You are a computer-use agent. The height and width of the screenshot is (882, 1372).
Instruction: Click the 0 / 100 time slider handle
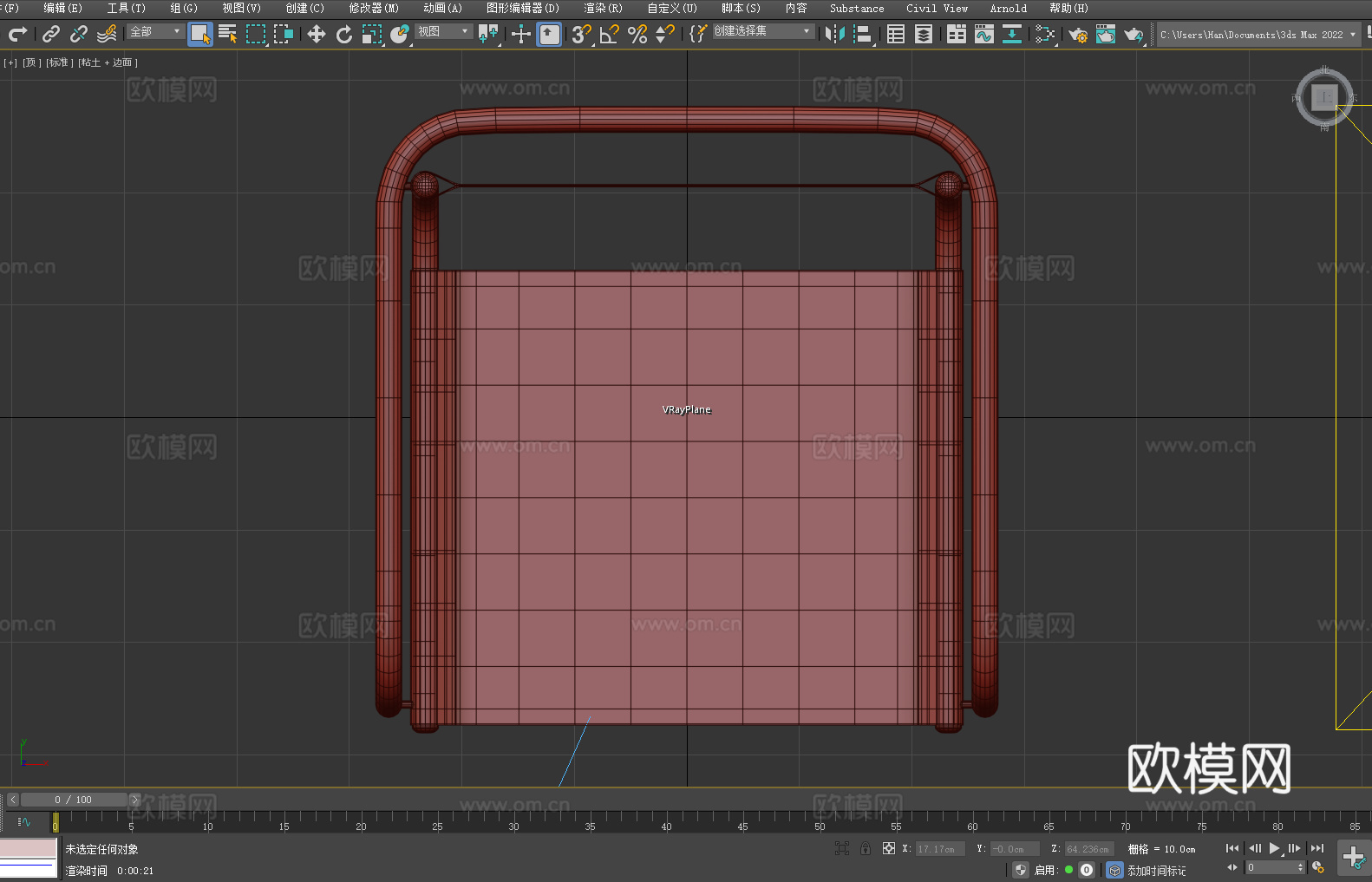click(74, 800)
